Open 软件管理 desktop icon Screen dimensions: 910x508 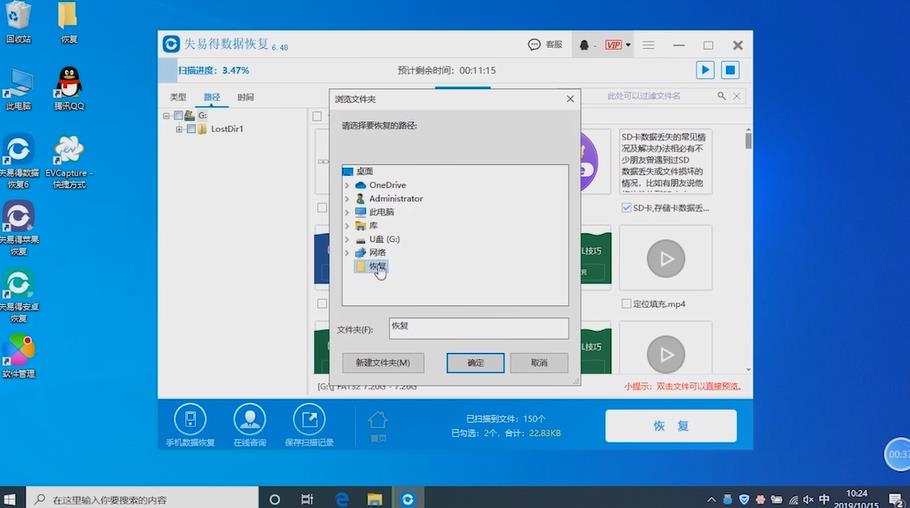coord(19,356)
